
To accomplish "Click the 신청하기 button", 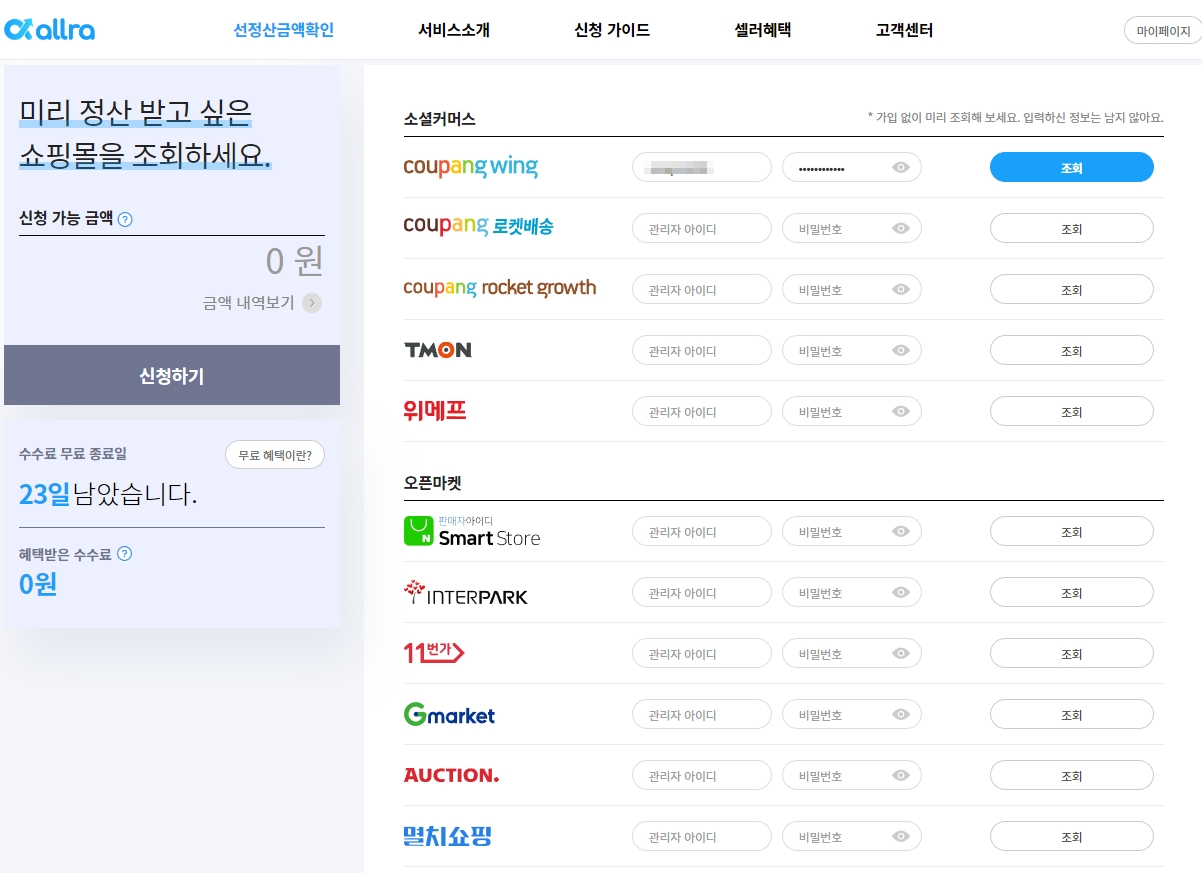I will click(x=172, y=375).
